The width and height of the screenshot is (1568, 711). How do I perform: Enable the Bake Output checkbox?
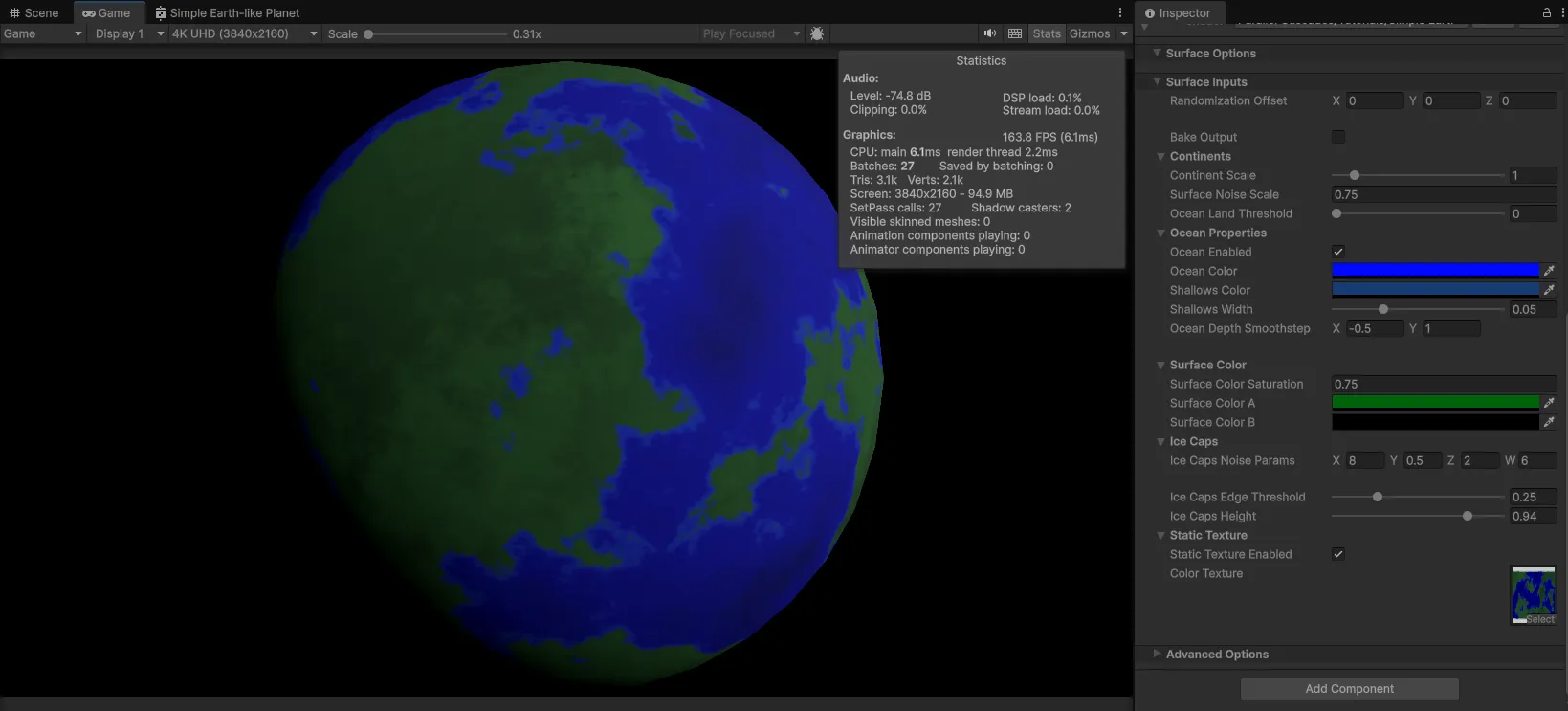click(1338, 137)
